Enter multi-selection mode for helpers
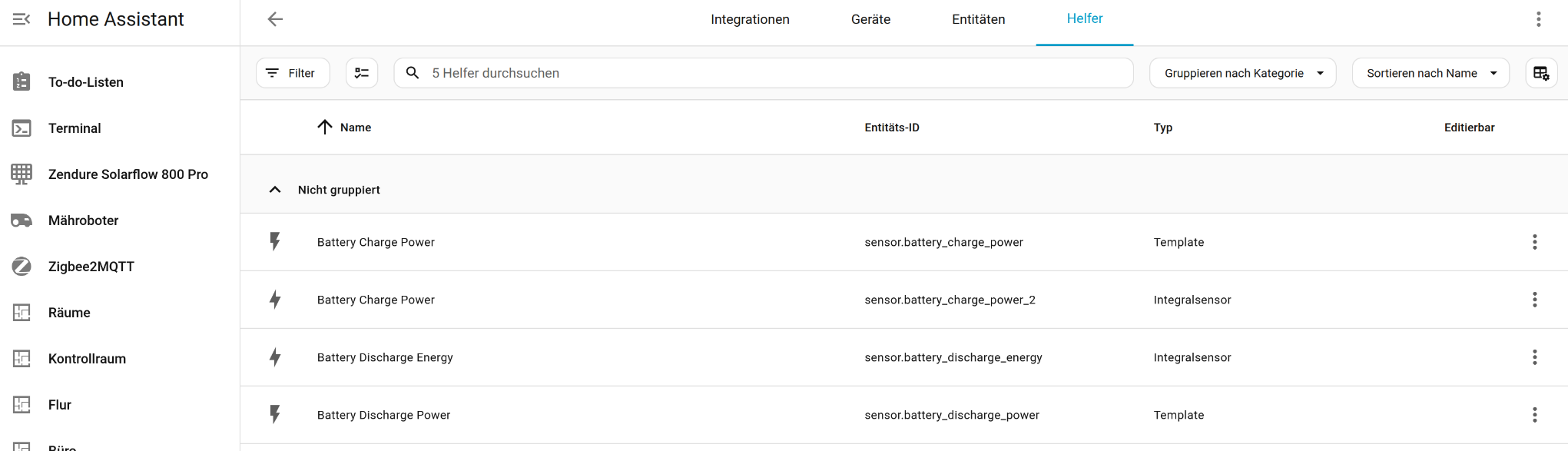This screenshot has width=1568, height=451. point(362,73)
